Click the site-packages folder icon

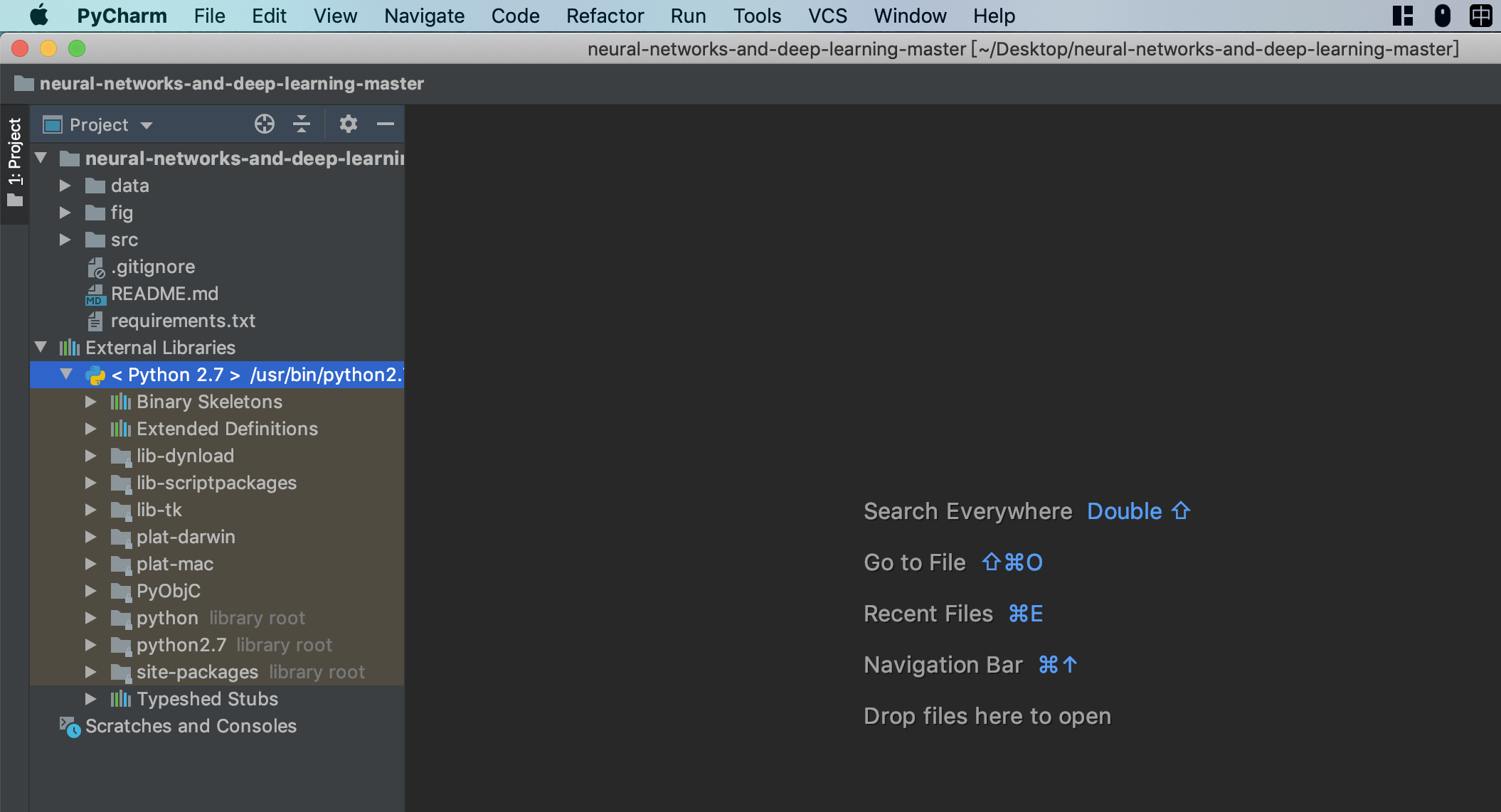[x=121, y=673]
